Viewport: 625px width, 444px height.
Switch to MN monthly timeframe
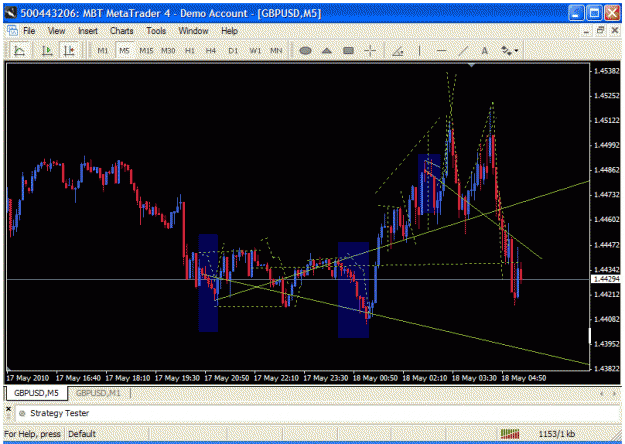click(276, 51)
